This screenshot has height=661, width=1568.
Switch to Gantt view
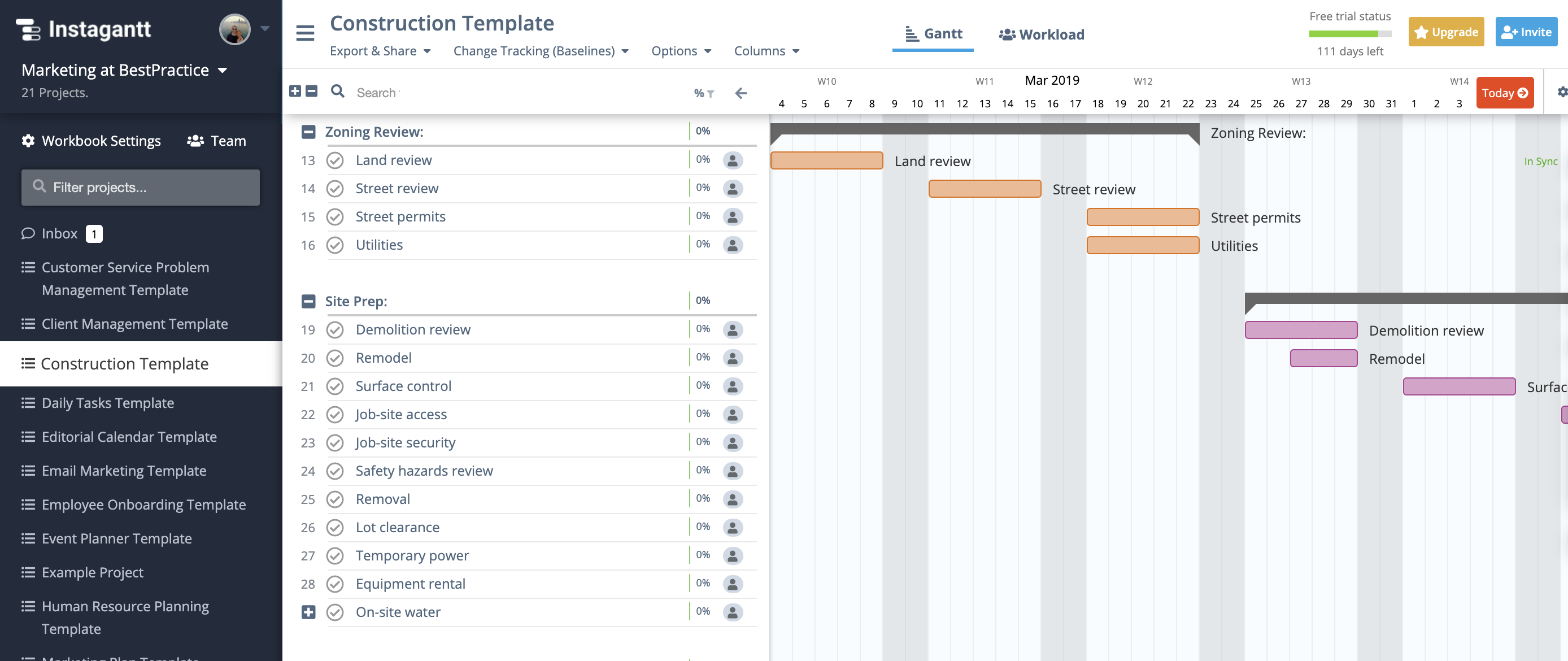point(932,33)
